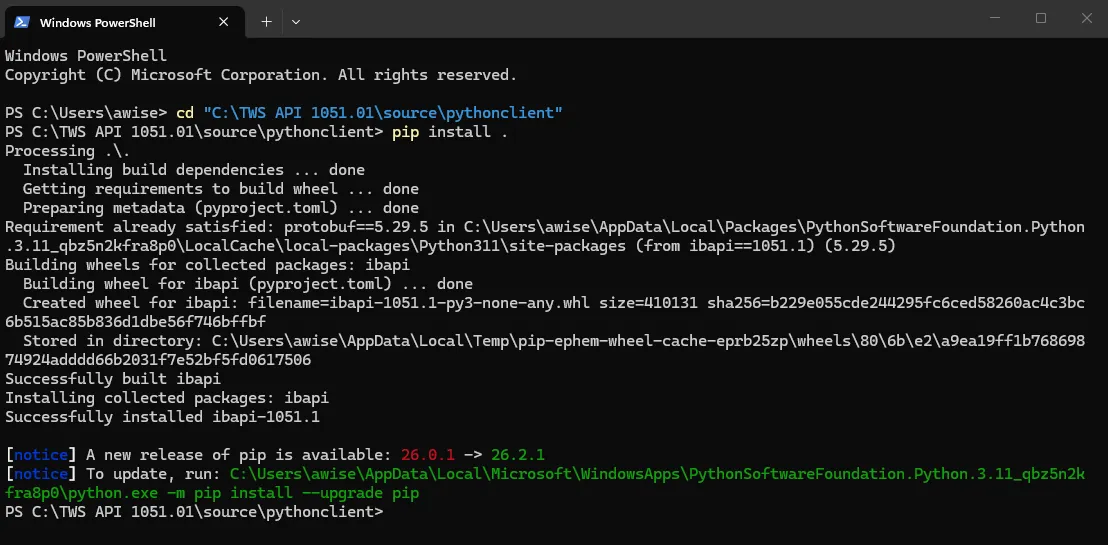
Task: Expand the new tab profile dropdown chevron
Action: pyautogui.click(x=296, y=22)
